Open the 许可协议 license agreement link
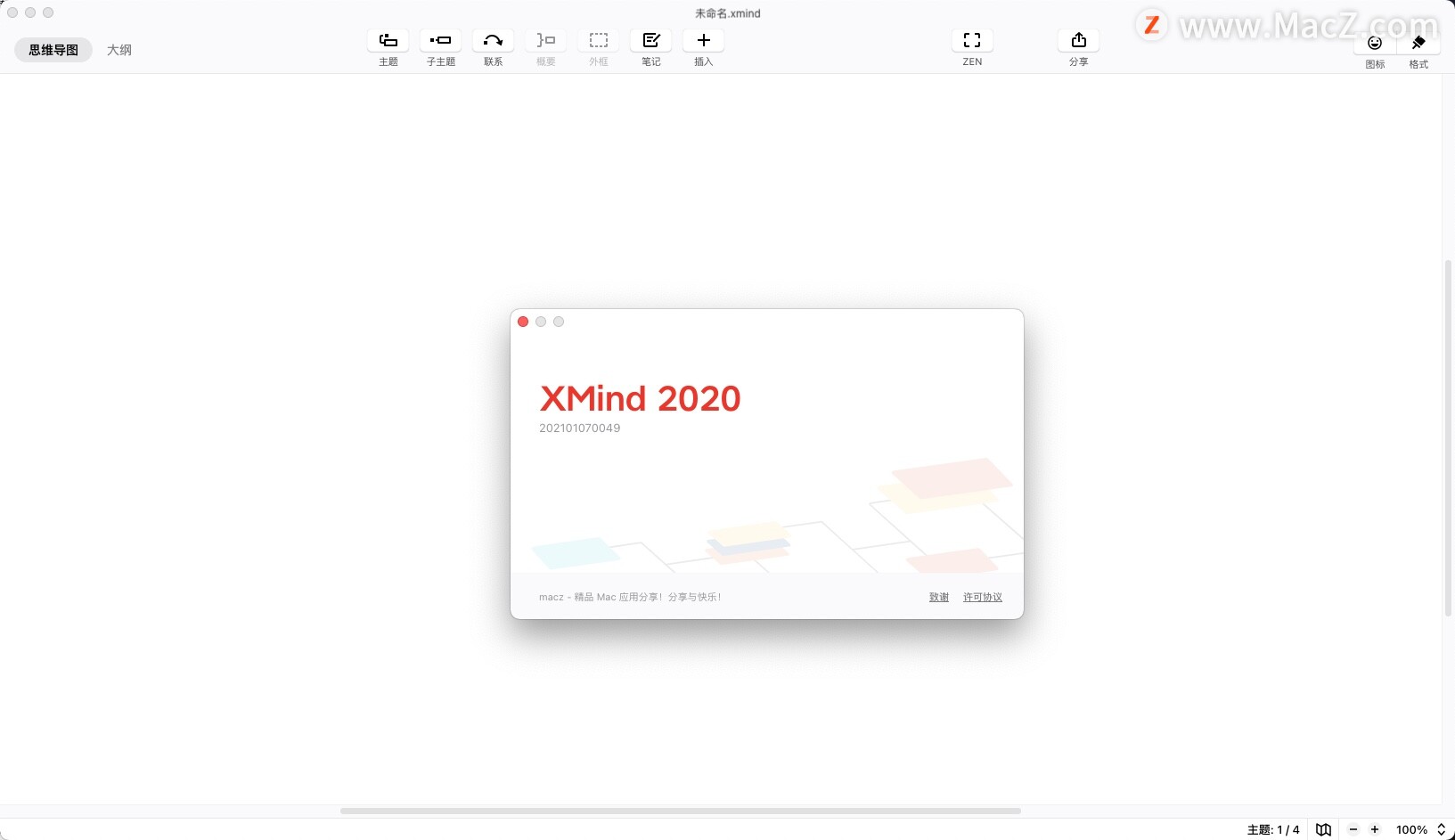 983,597
